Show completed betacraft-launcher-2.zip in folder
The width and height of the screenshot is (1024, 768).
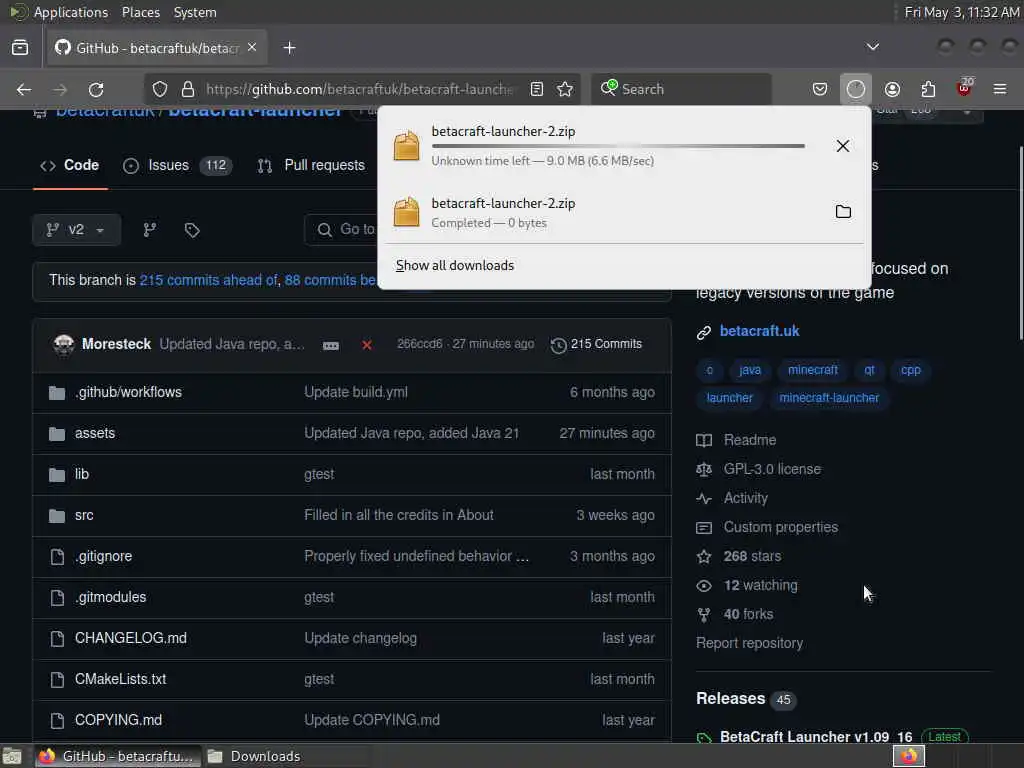tap(843, 212)
